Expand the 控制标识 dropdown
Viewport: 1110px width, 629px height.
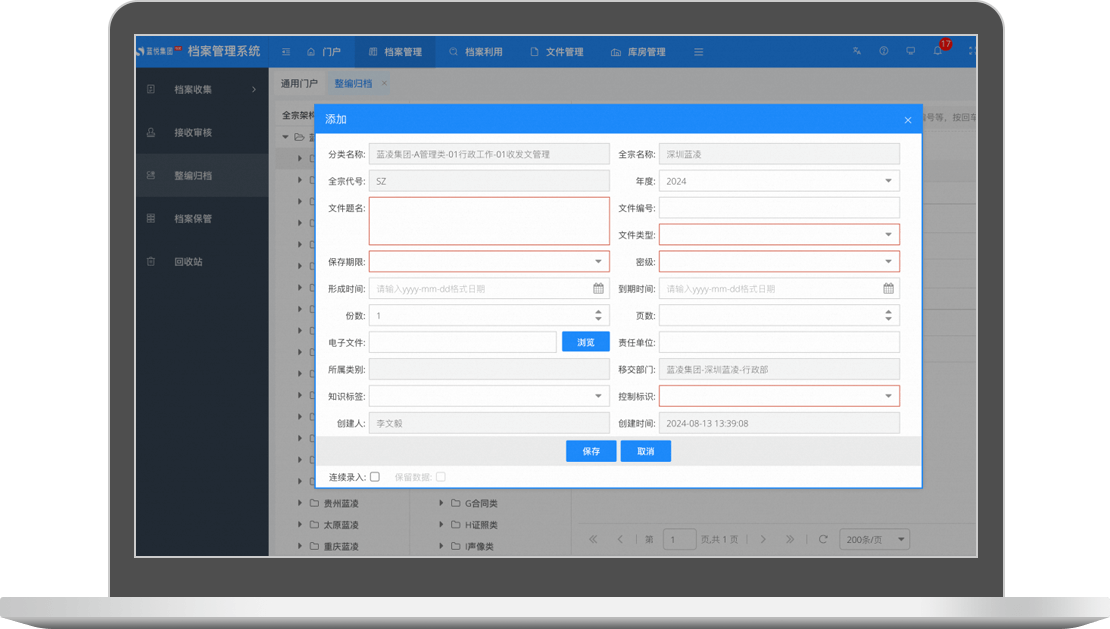[778, 396]
